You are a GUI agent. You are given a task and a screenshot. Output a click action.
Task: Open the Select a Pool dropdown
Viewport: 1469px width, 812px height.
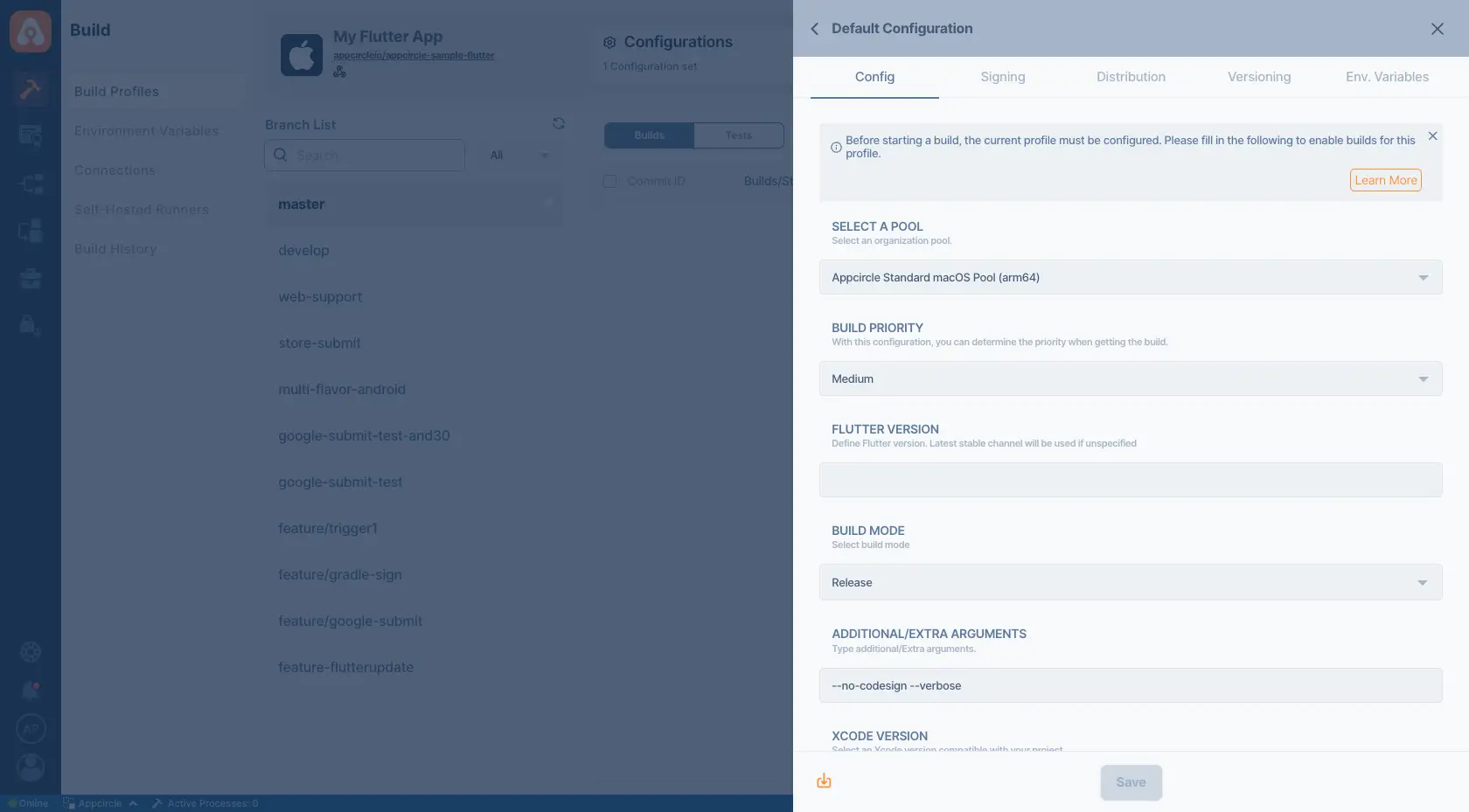(1131, 277)
